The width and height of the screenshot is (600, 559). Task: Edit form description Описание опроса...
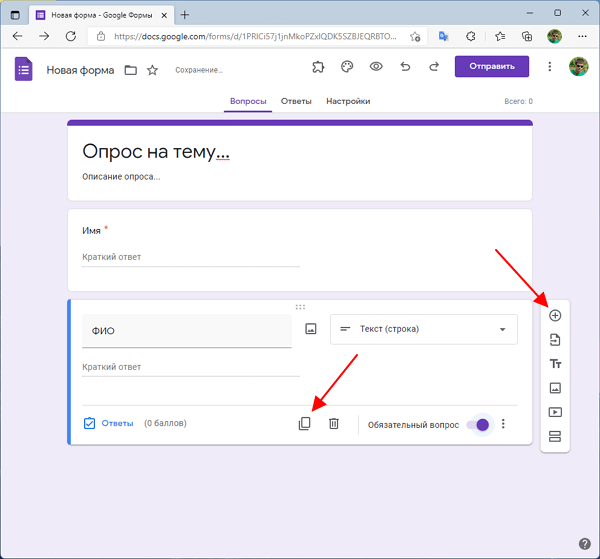(121, 177)
